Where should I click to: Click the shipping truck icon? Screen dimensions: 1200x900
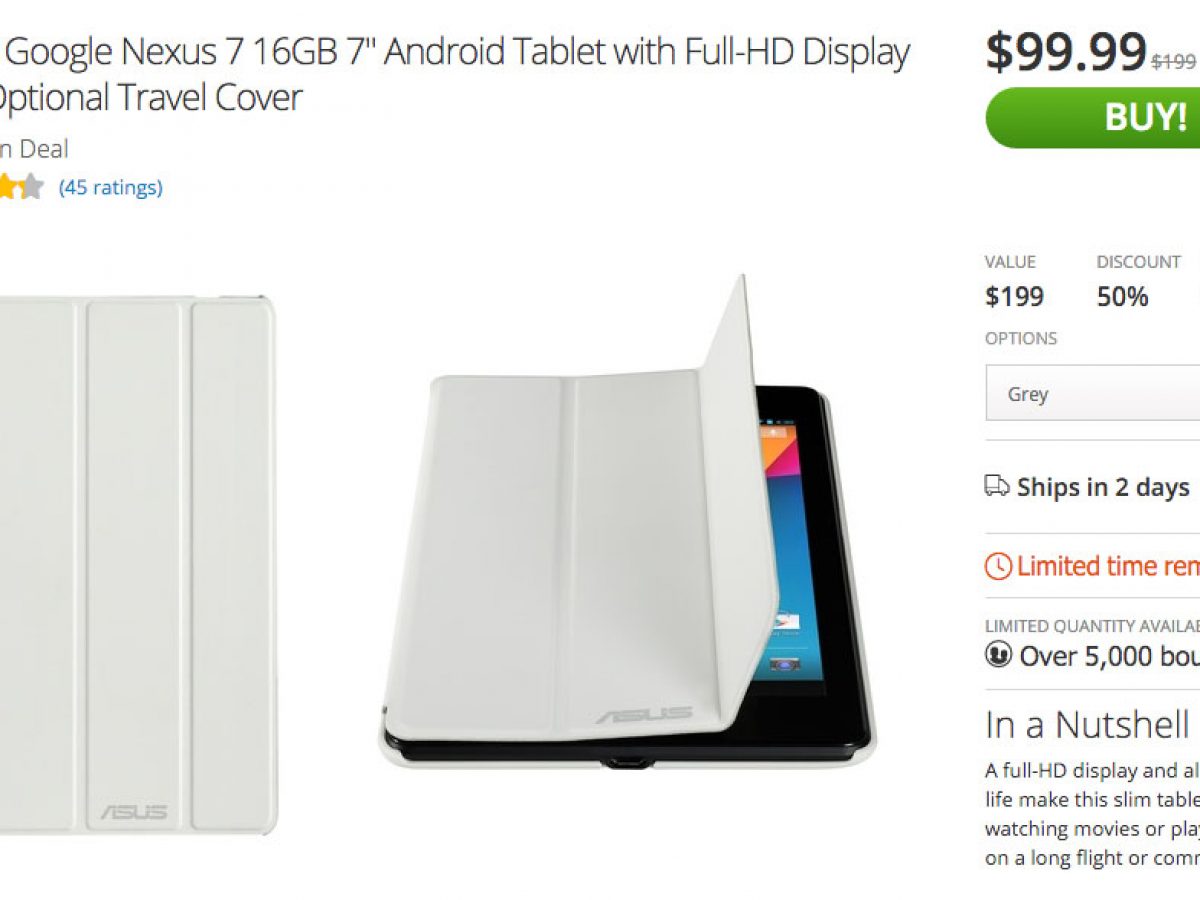(997, 487)
